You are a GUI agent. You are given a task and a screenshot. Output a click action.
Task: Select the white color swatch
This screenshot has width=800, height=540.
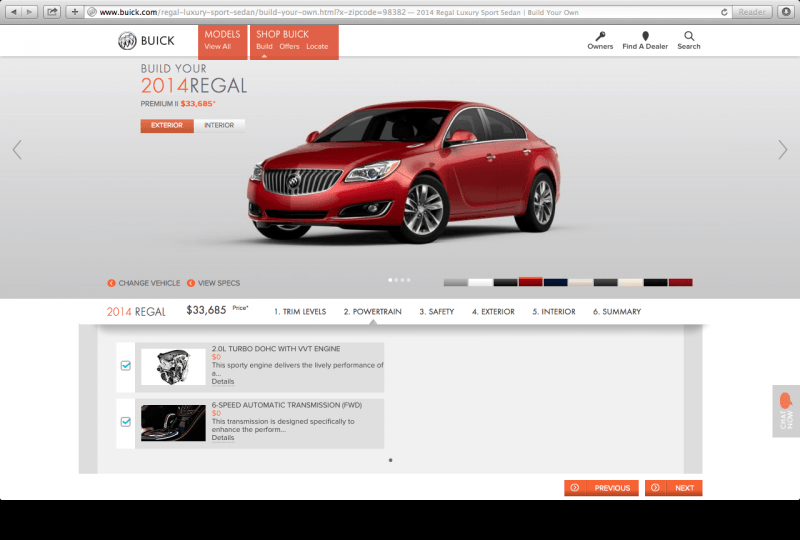pyautogui.click(x=481, y=282)
